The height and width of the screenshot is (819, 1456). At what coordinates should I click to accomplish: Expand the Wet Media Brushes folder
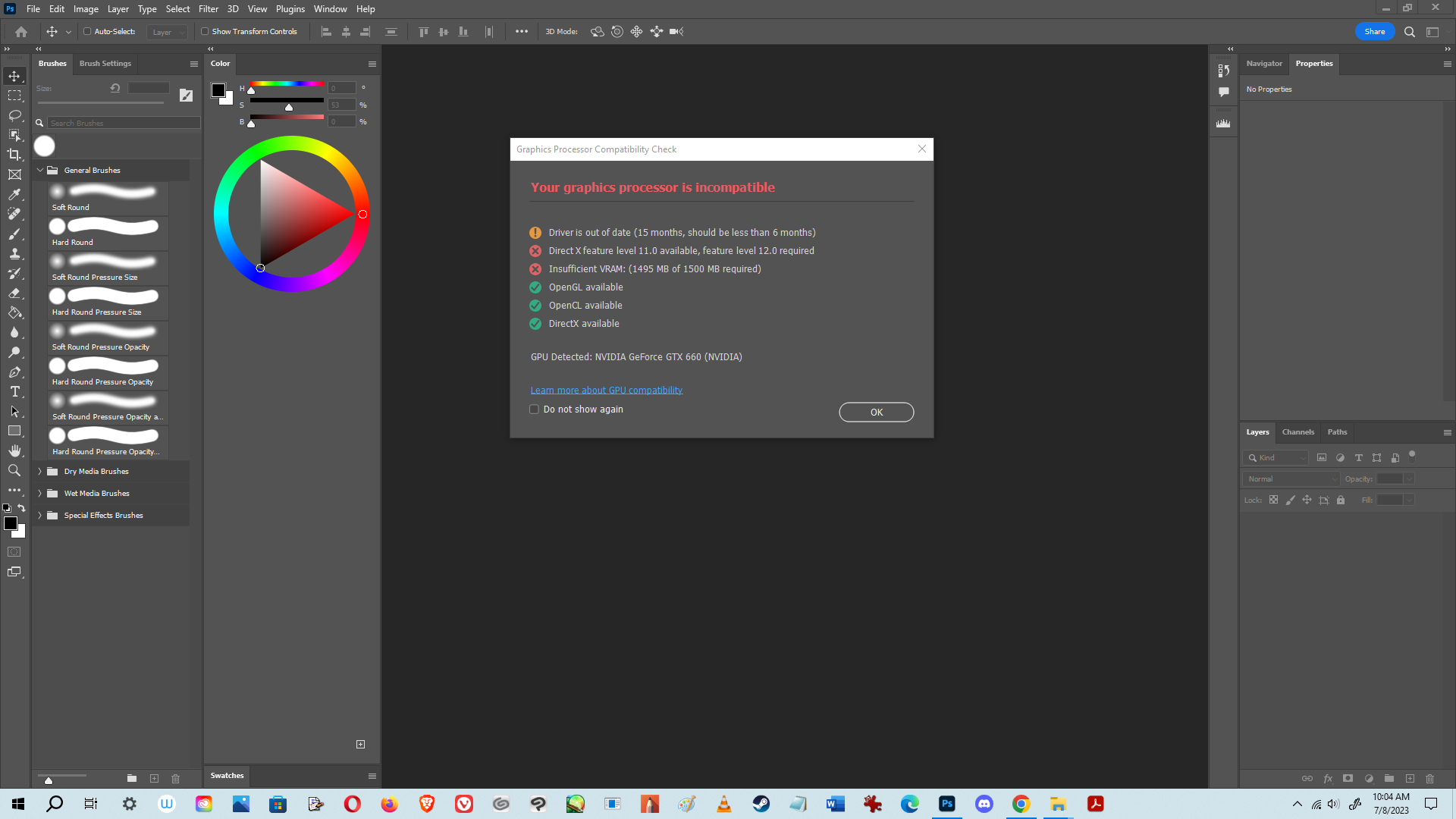pyautogui.click(x=40, y=493)
